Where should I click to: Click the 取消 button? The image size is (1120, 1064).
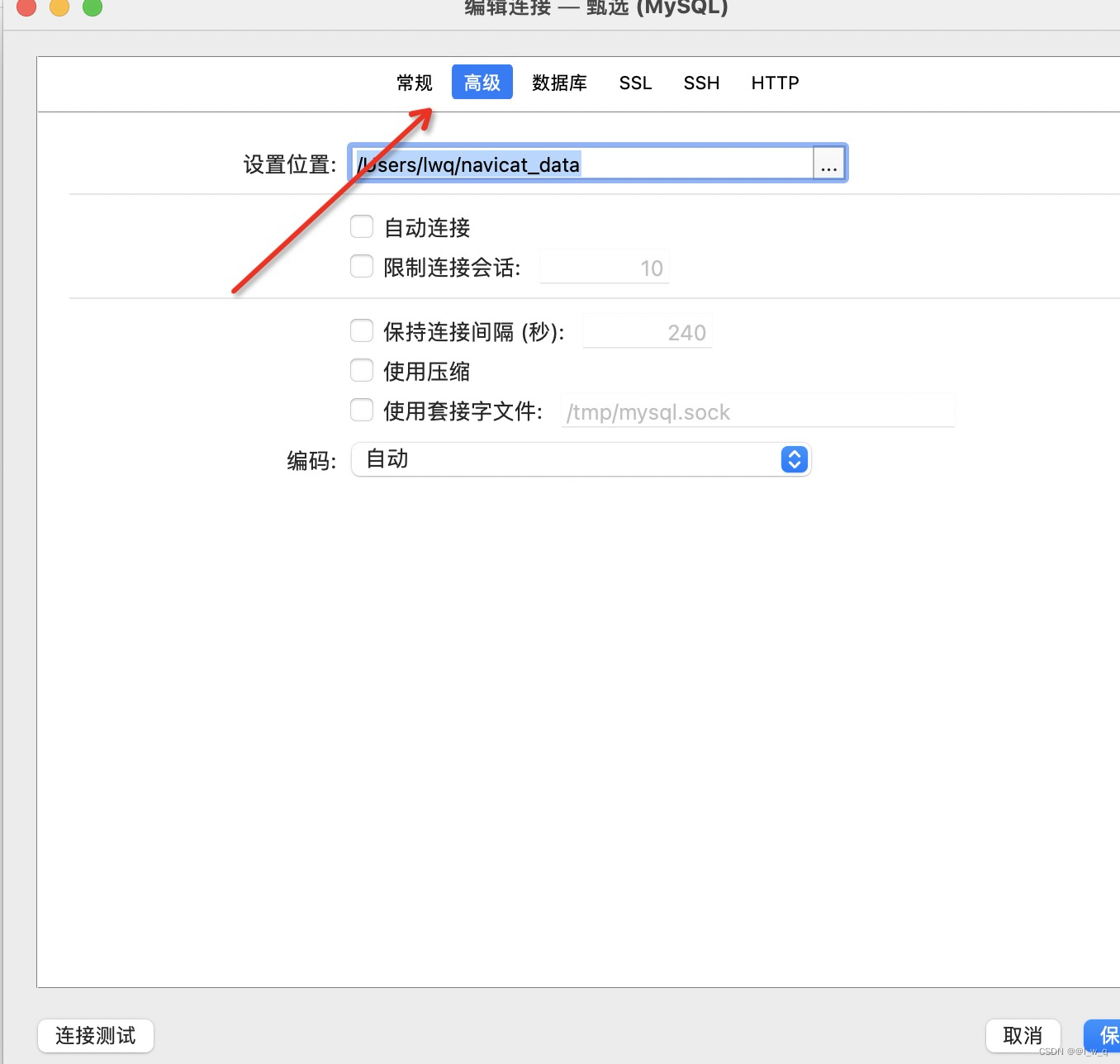(1023, 1036)
